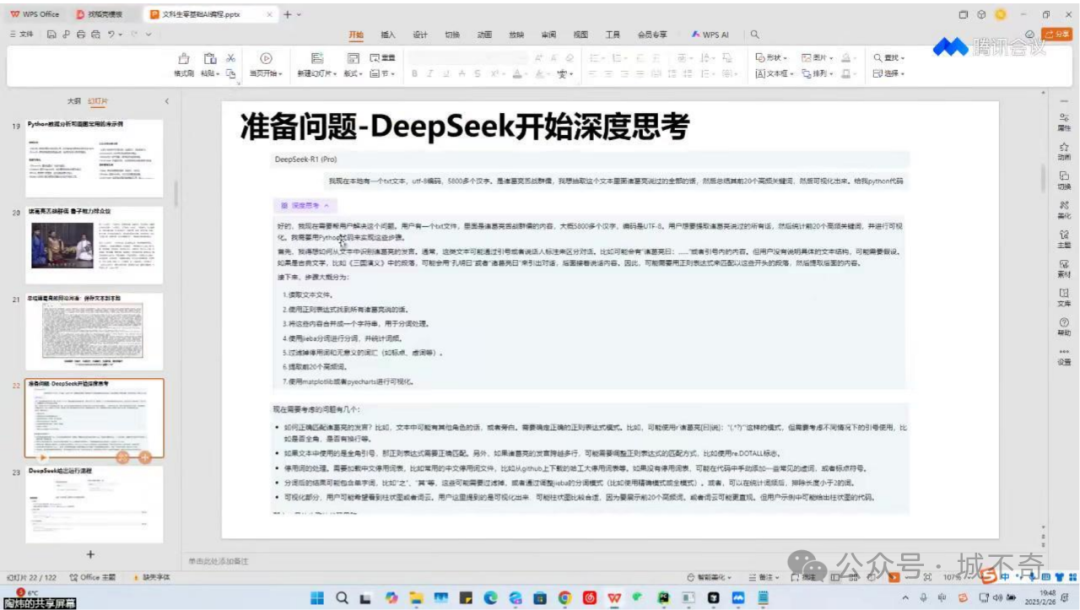Open the File (文件) menu
Screen dimensions: 1080x610
21,34
